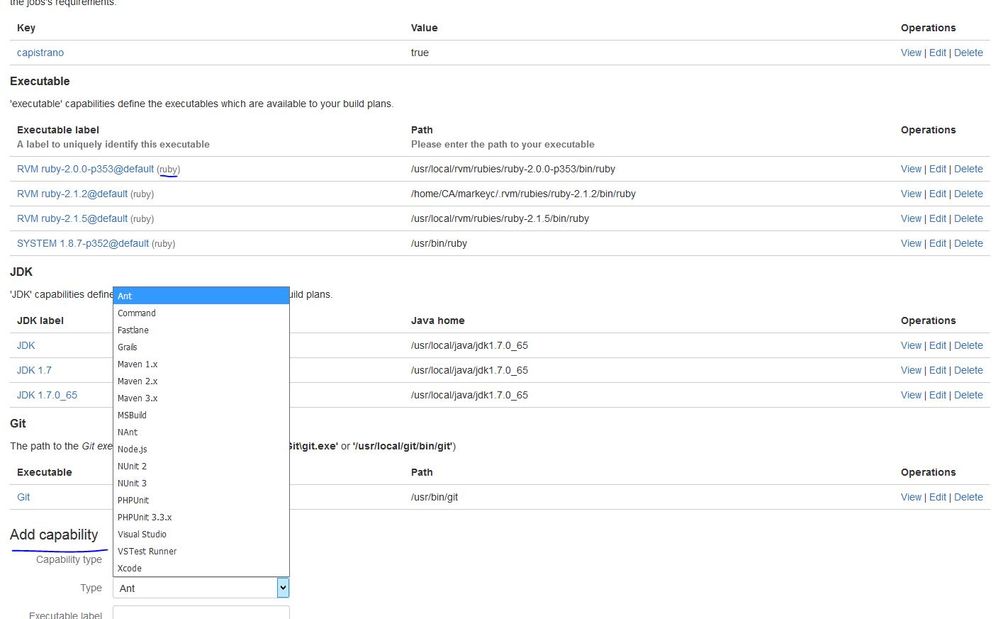Screen dimensions: 998x619
Task: Pick Fastlane in the dropdown list
Action: click(201, 330)
